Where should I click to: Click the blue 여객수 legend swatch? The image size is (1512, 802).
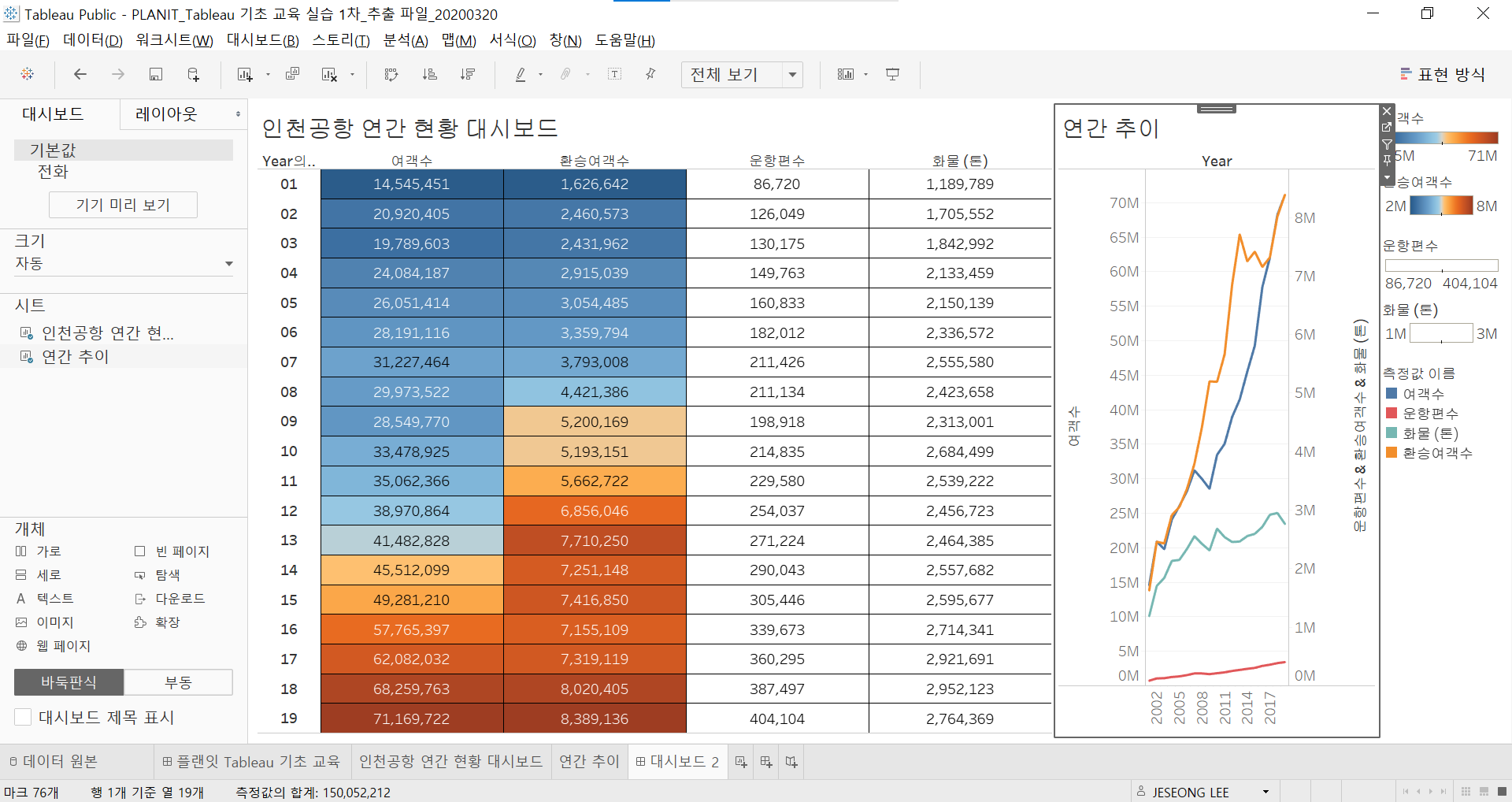(1392, 393)
